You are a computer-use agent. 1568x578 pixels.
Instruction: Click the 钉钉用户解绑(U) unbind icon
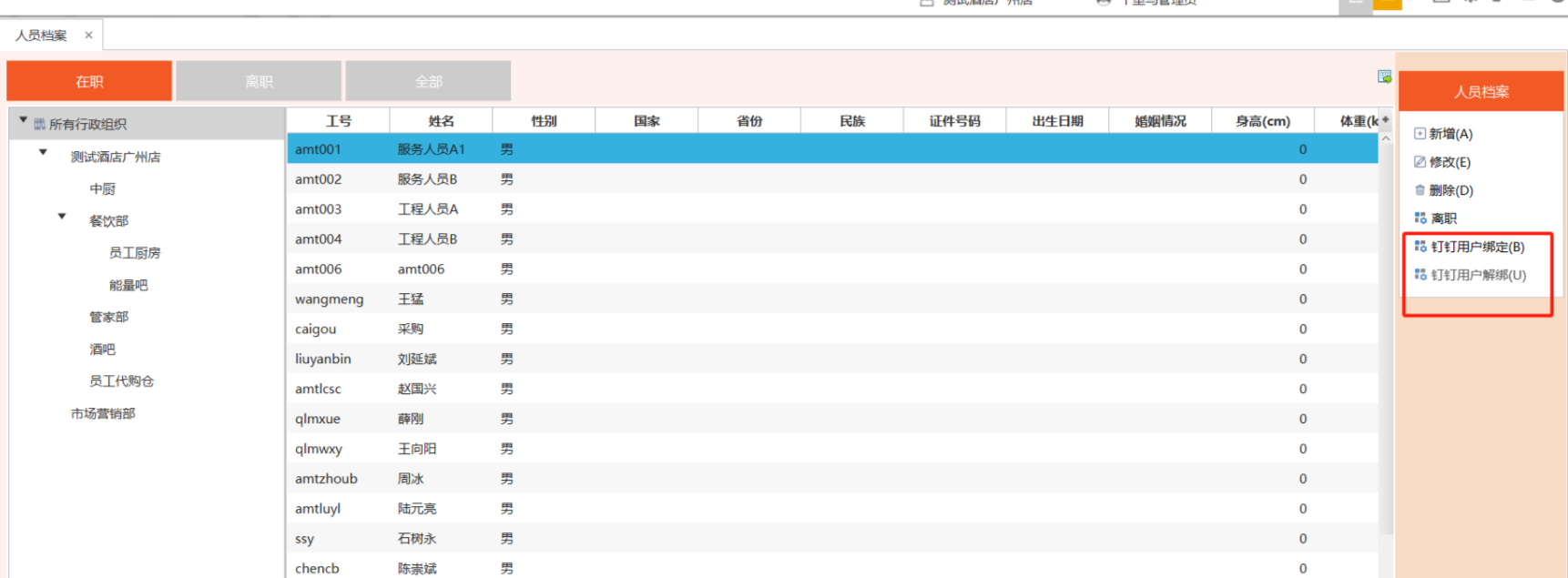tap(1420, 275)
